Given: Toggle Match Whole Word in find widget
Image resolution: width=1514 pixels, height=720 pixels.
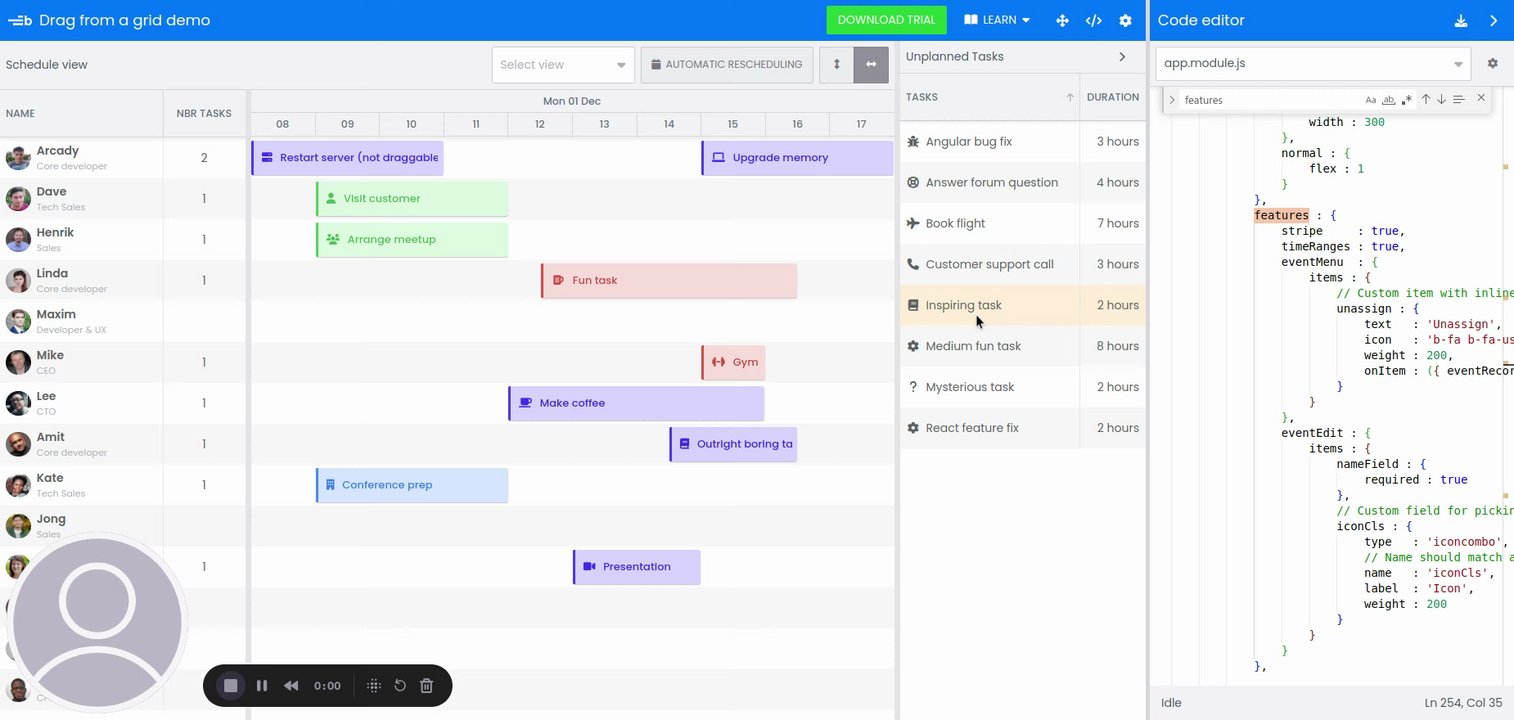Looking at the screenshot, I should (1388, 100).
